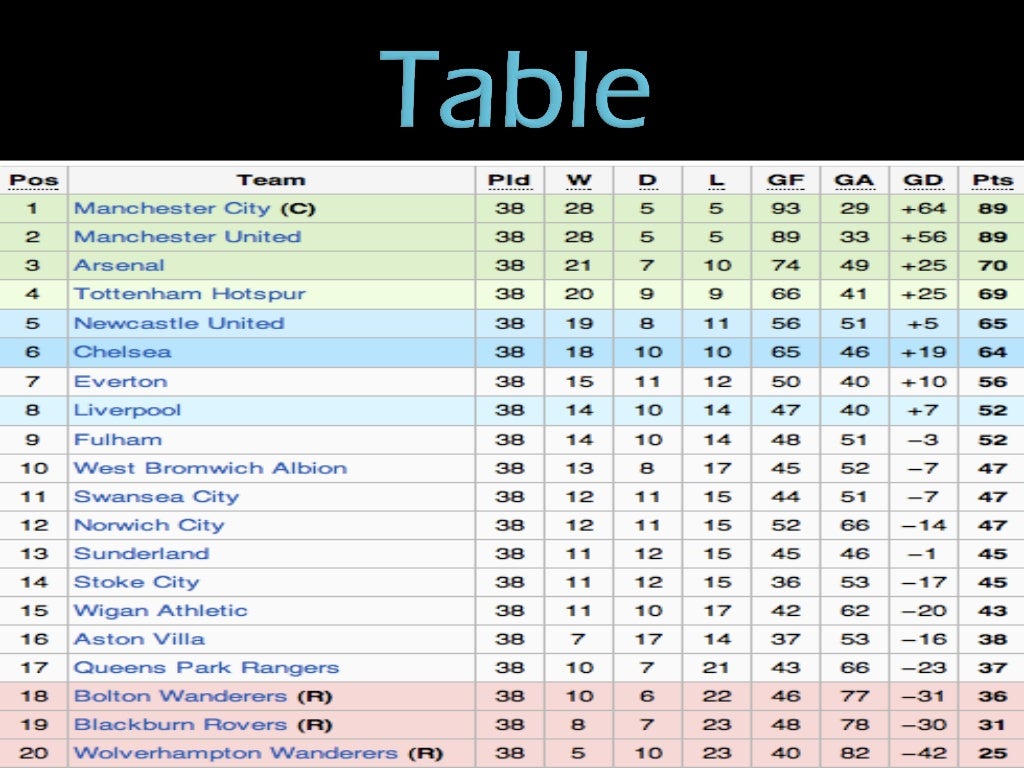Image resolution: width=1024 pixels, height=768 pixels.
Task: Click the Newcastle United link
Action: 179,323
